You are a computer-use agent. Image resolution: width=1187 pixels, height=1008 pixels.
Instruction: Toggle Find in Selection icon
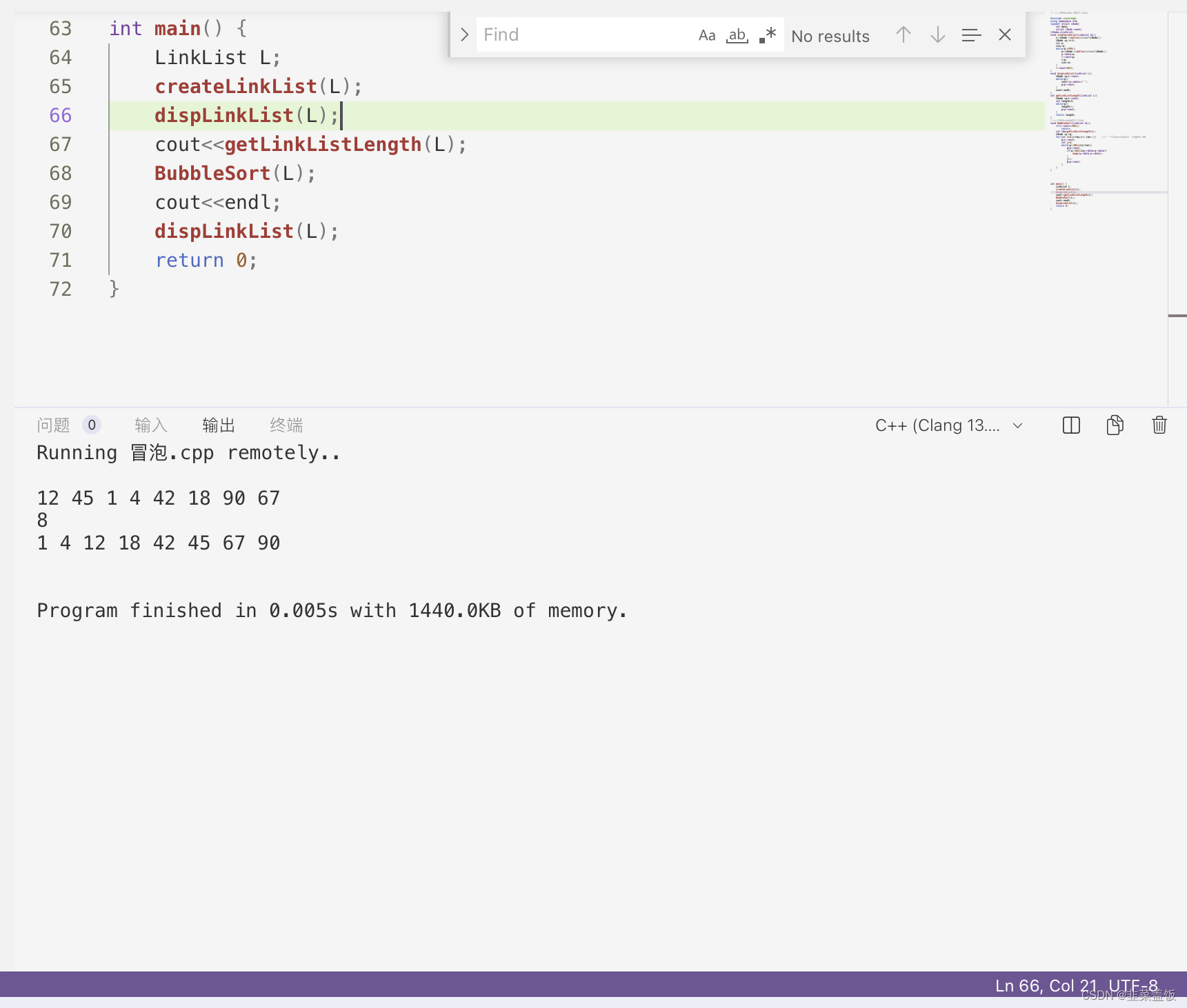[x=971, y=34]
